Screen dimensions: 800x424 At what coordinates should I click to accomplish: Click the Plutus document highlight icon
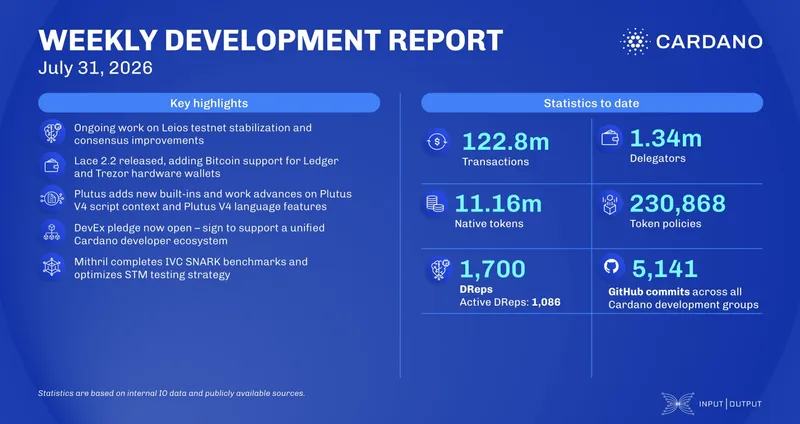pyautogui.click(x=52, y=198)
